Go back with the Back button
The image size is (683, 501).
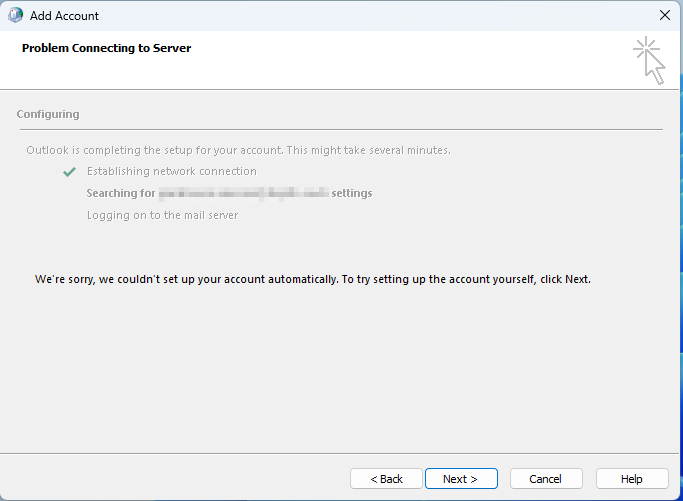point(386,479)
